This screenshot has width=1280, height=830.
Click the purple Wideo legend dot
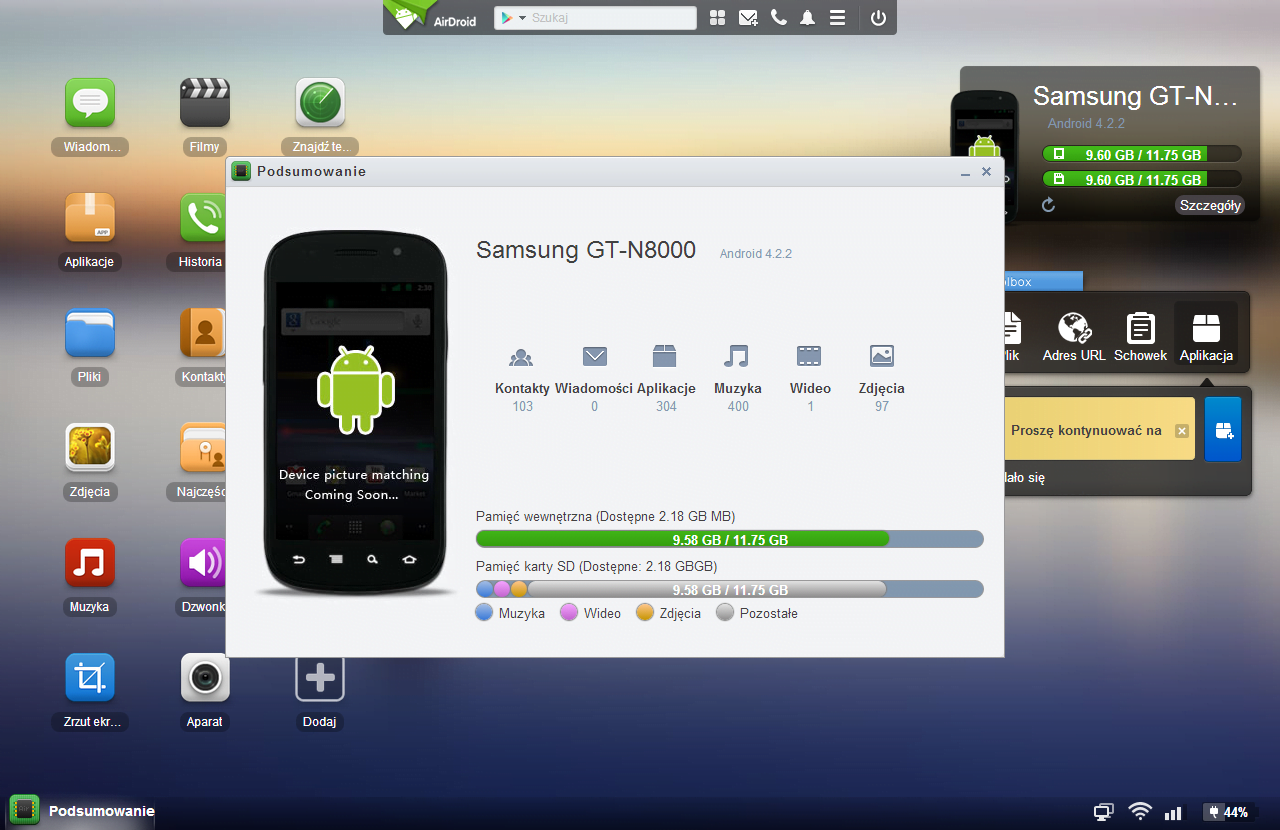click(x=569, y=612)
